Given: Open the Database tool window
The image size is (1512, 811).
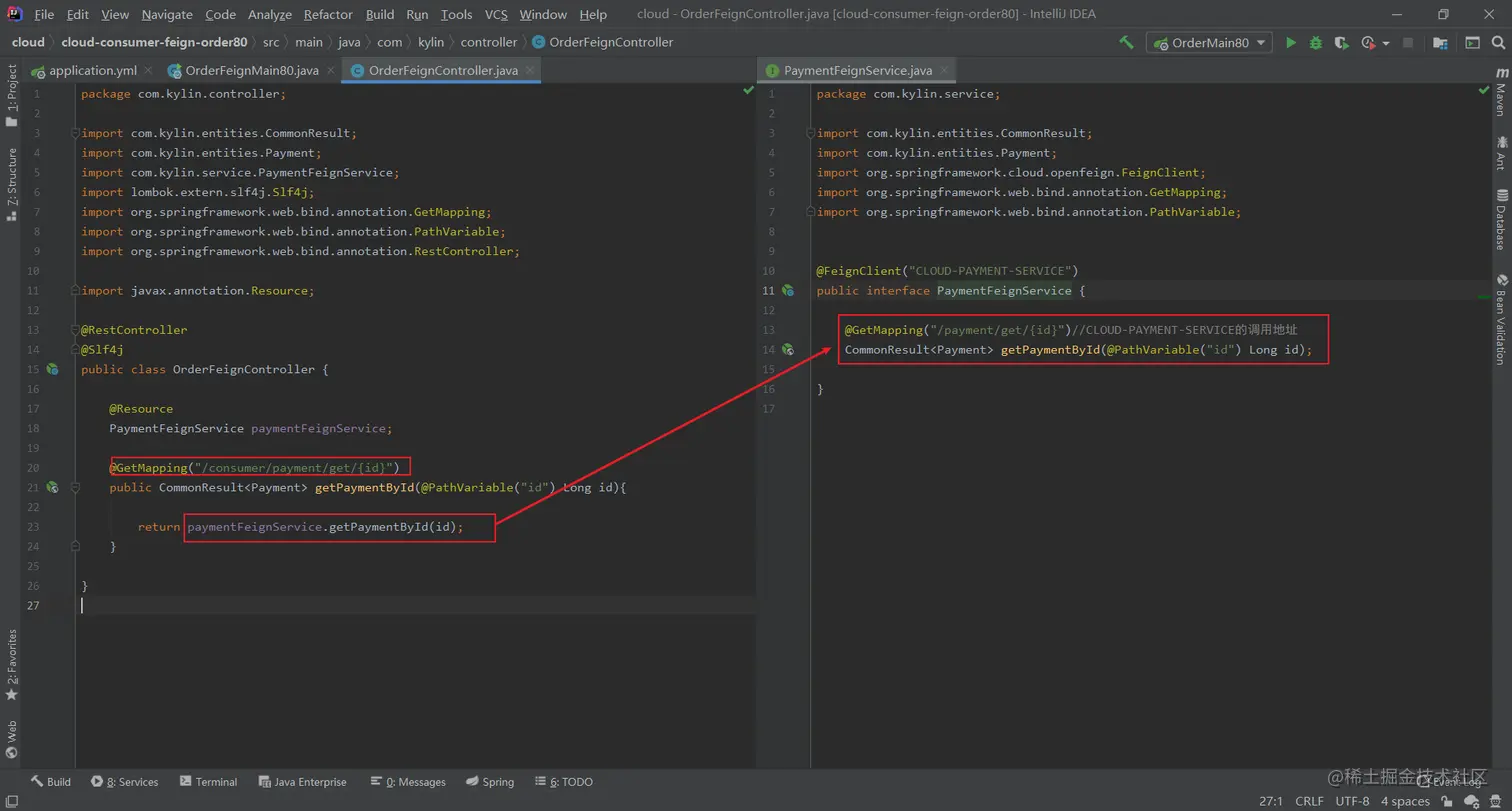Looking at the screenshot, I should coord(1501,219).
